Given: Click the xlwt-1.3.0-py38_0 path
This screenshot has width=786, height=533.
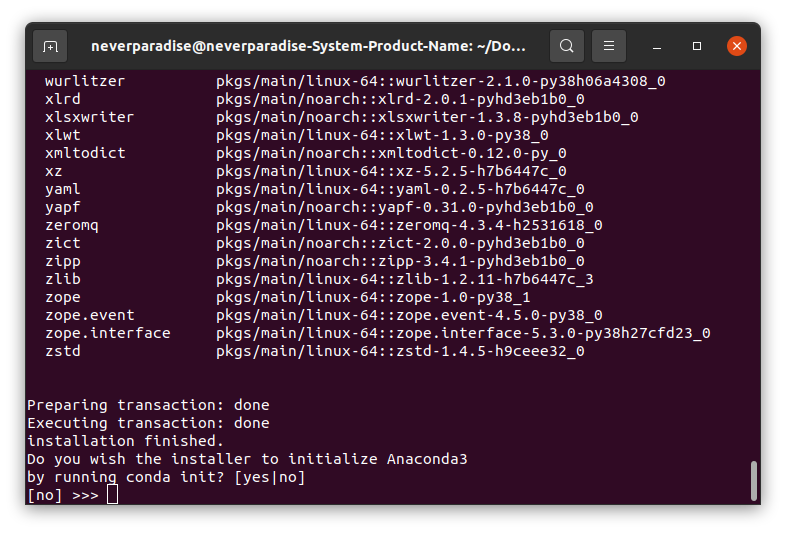Looking at the screenshot, I should click(x=382, y=135).
